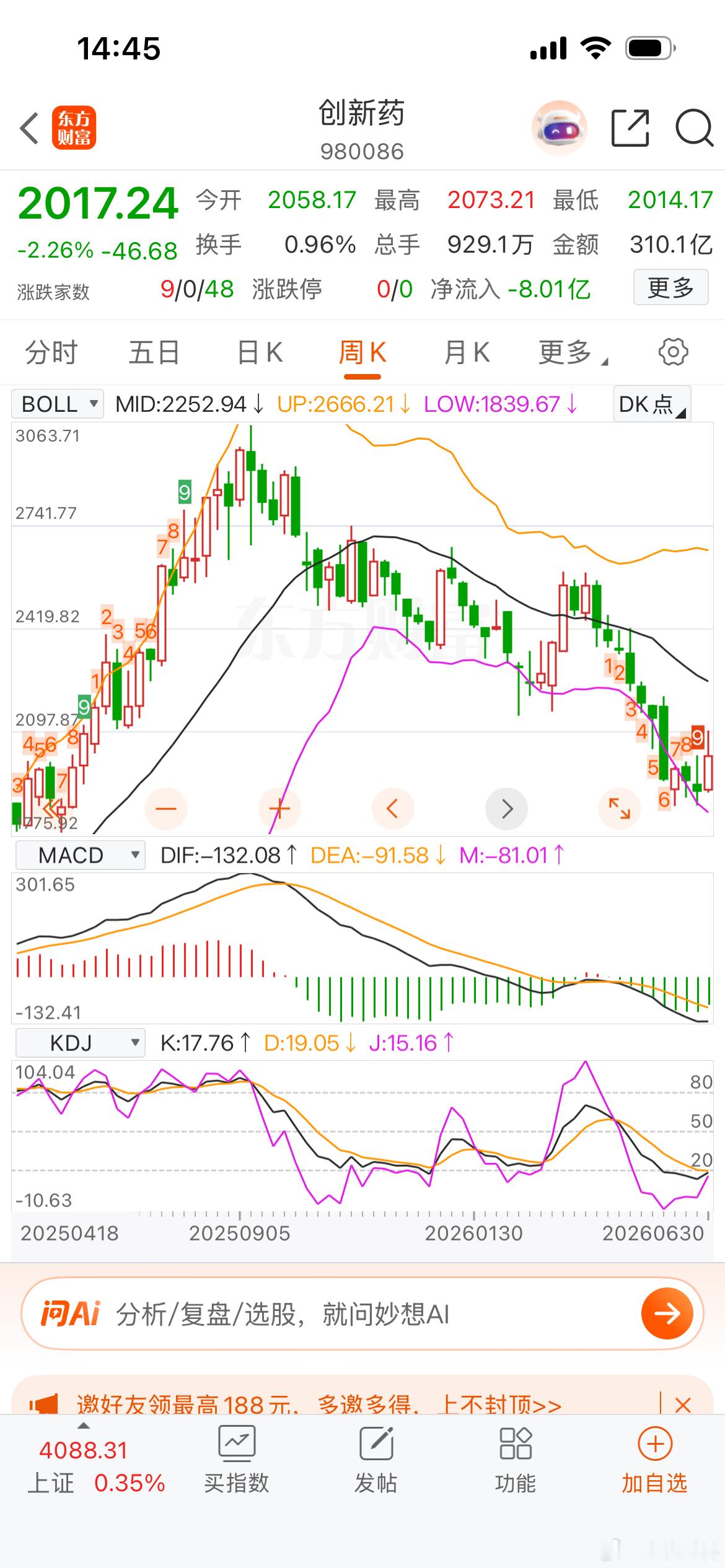Tap the back arrow icon
This screenshot has height=1568, width=725.
click(29, 129)
